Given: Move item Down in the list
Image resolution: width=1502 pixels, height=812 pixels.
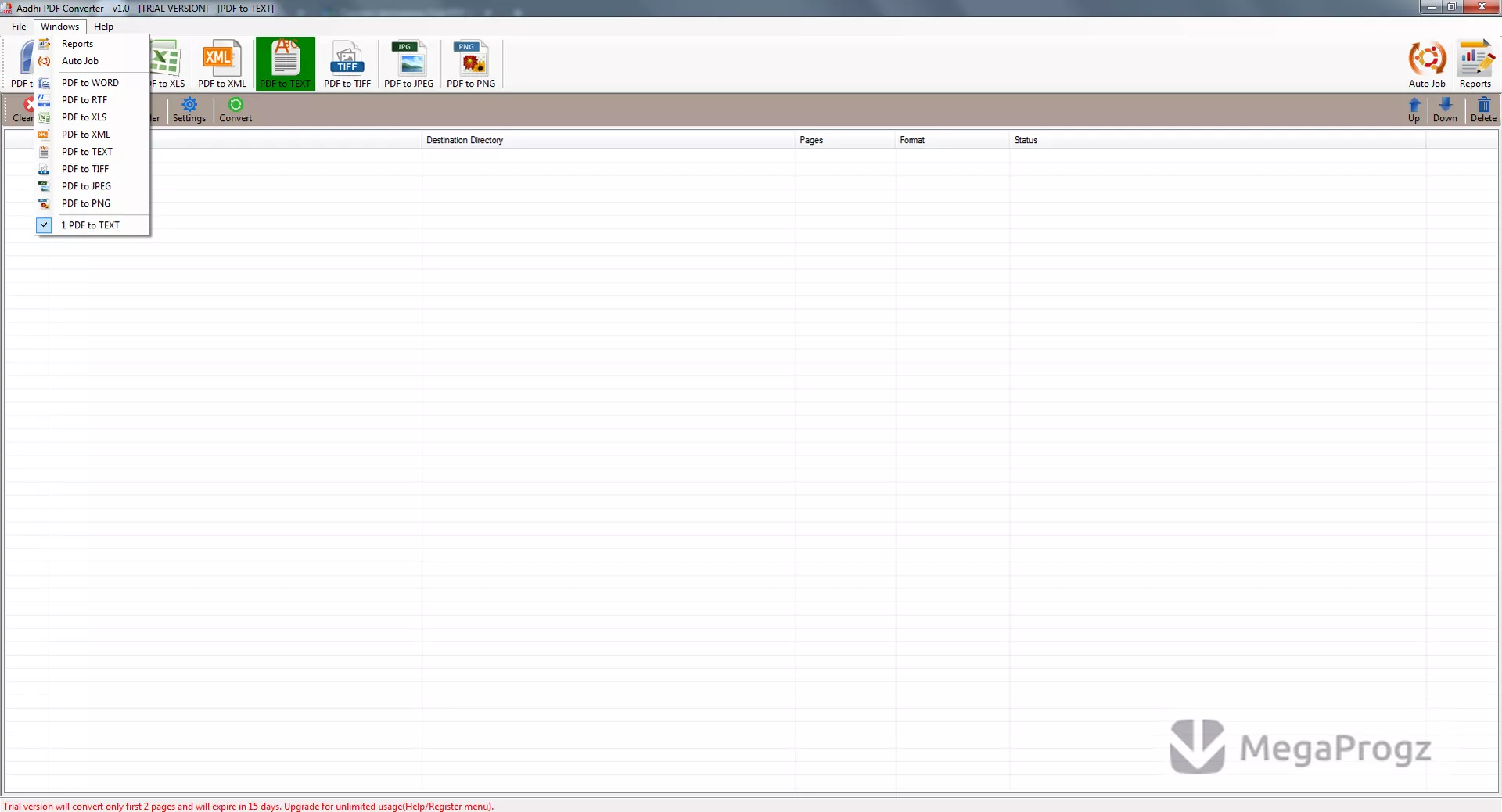Looking at the screenshot, I should 1445,110.
